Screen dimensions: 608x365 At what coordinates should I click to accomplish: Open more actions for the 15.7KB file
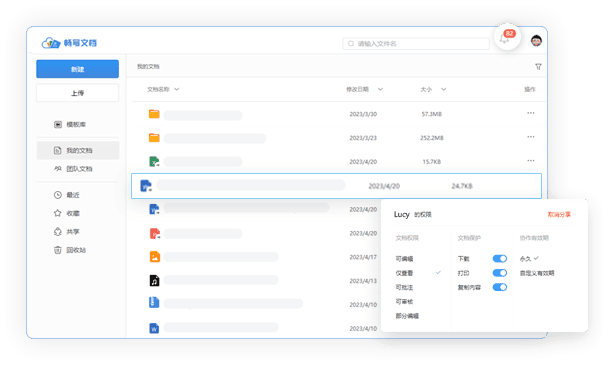click(x=530, y=161)
